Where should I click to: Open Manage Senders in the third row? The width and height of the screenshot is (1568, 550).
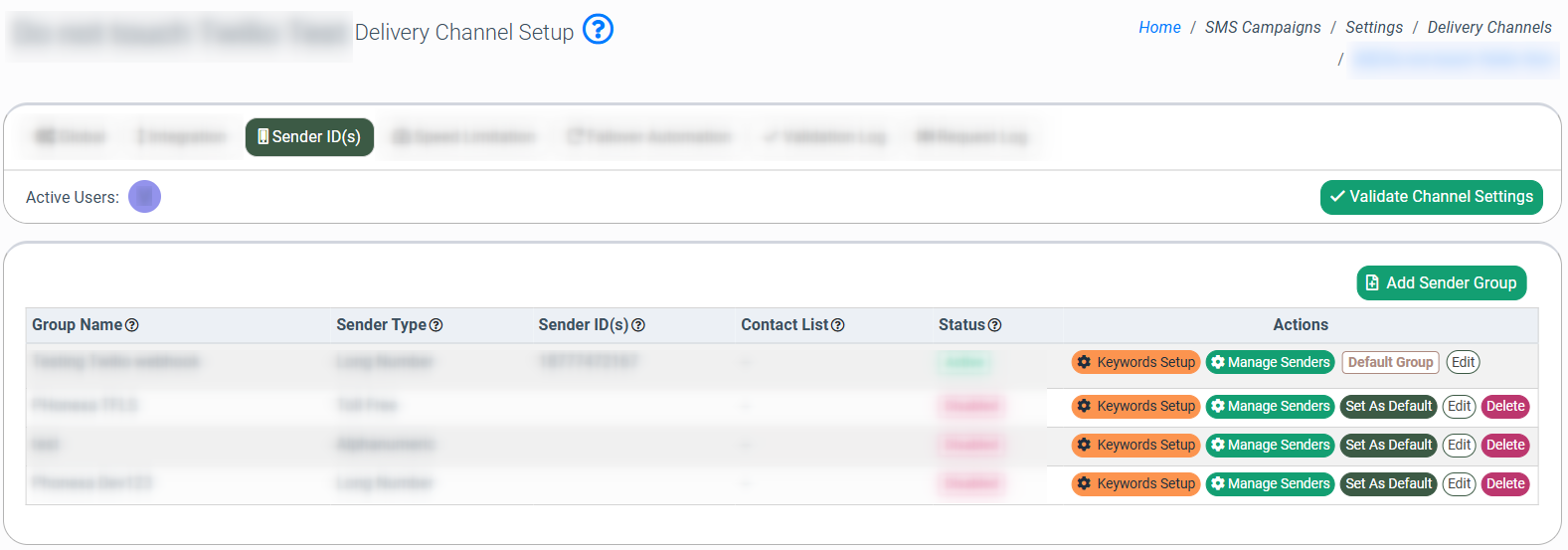(1270, 446)
